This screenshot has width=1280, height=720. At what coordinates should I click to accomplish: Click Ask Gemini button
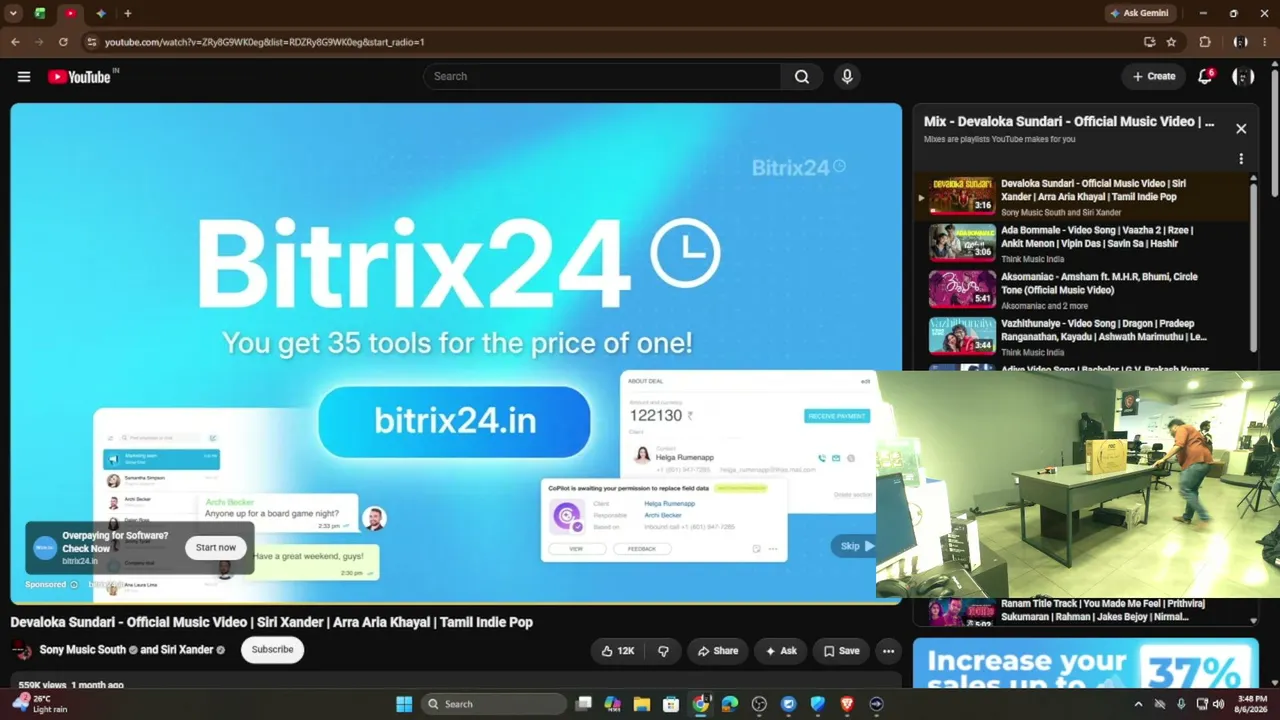[x=1139, y=14]
